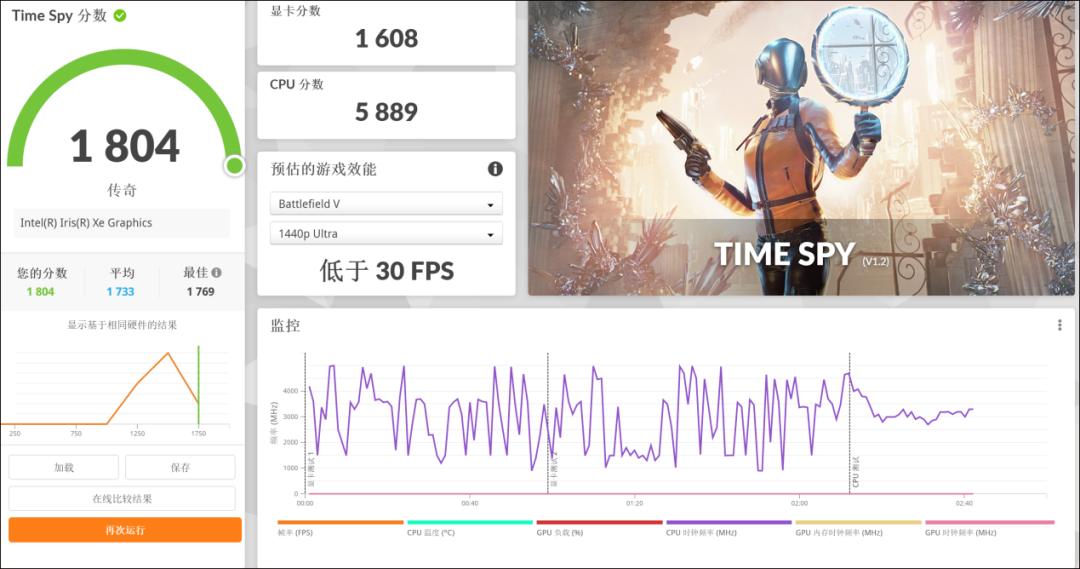Click the green validated checkmark icon
The image size is (1080, 569).
120,15
